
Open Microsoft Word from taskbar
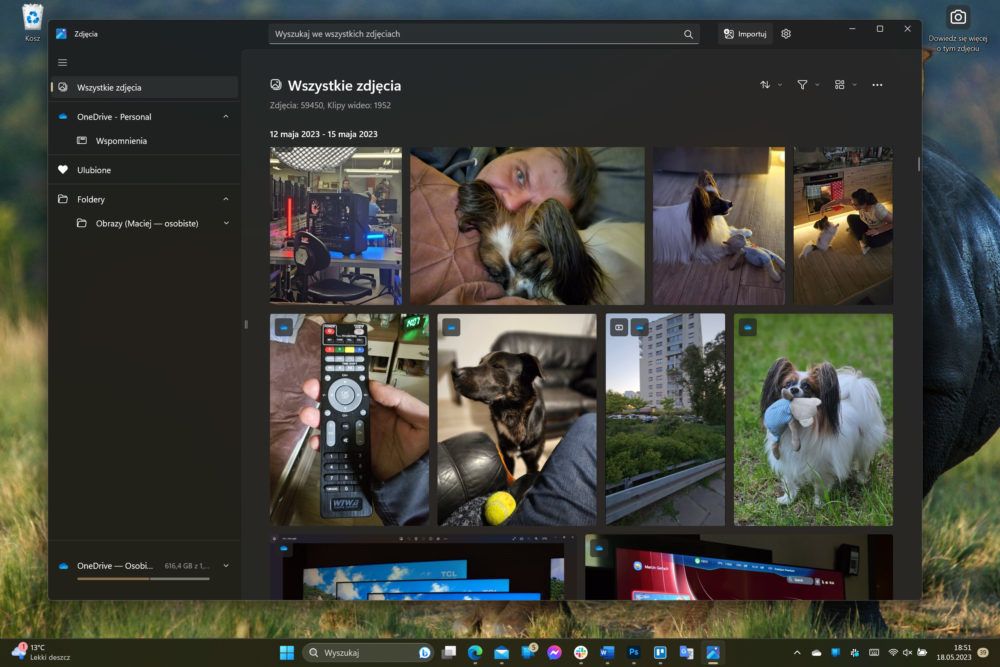(607, 652)
